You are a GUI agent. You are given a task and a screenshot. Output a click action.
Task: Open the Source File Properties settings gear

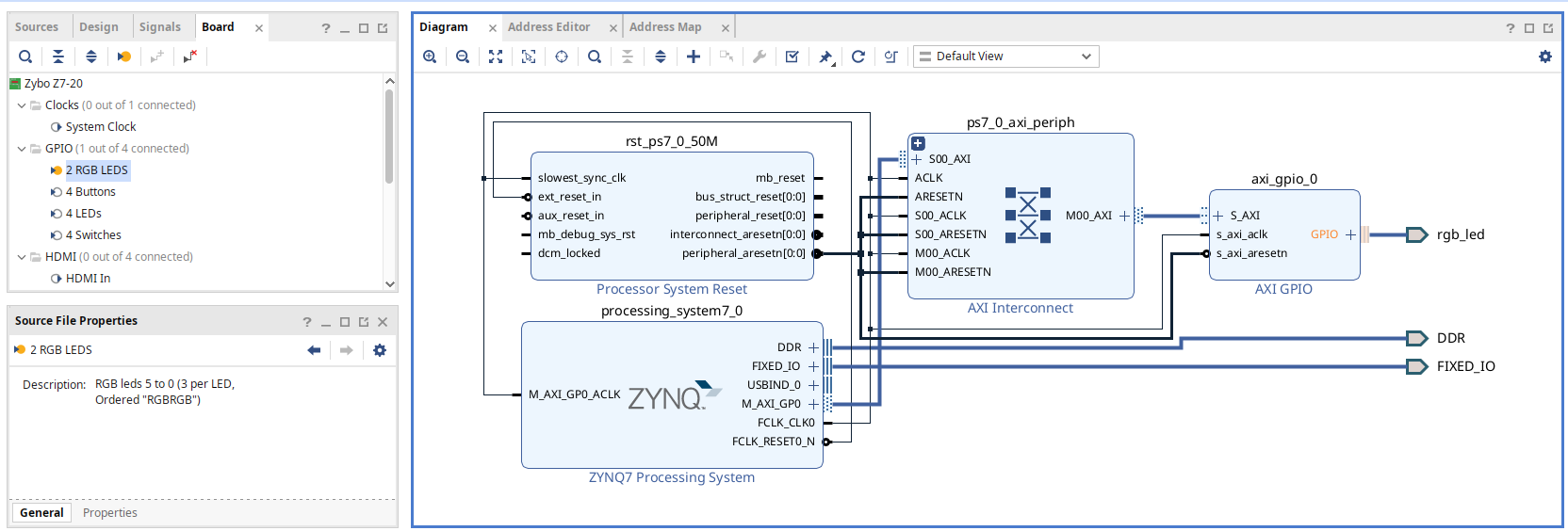(x=380, y=350)
